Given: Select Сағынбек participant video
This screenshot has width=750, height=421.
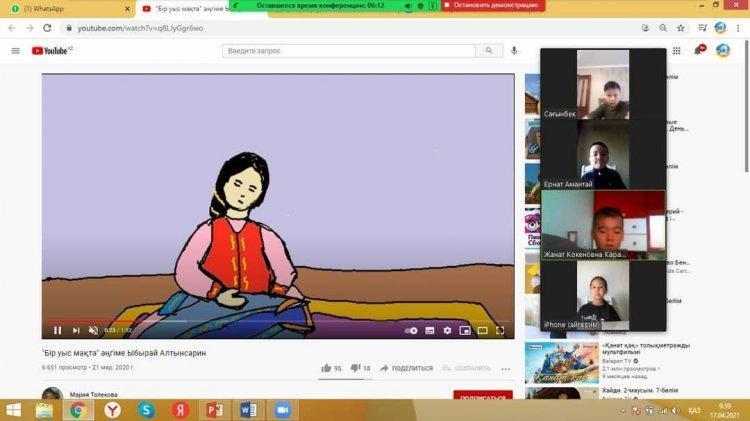Looking at the screenshot, I should pos(603,84).
